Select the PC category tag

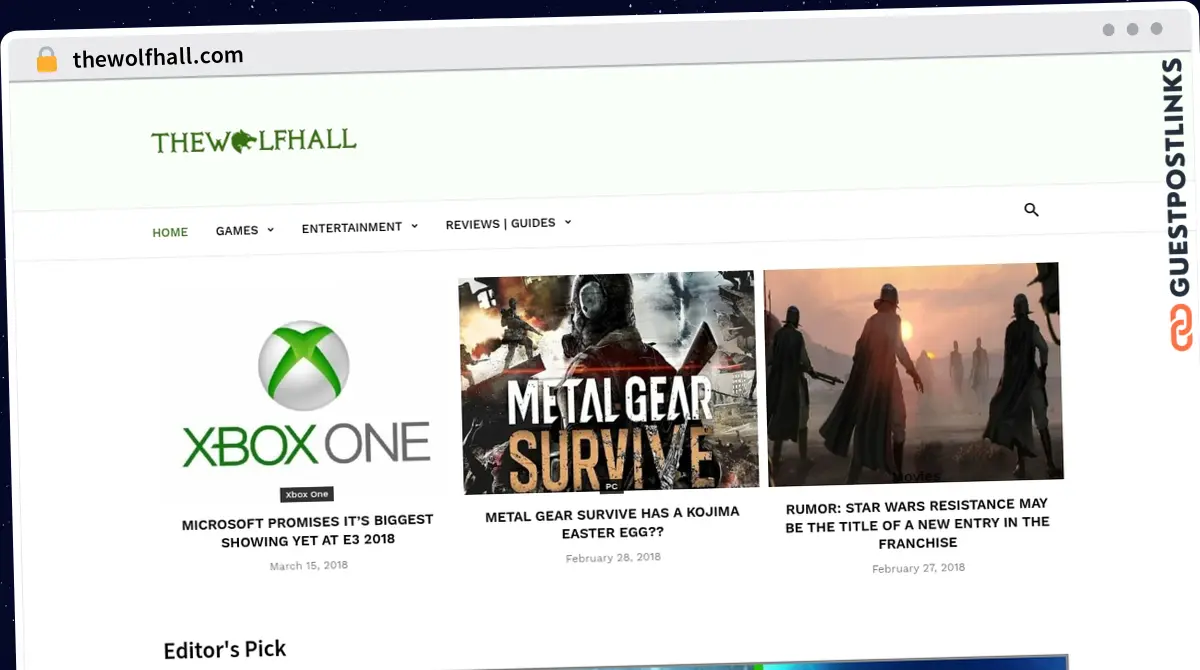pos(611,487)
